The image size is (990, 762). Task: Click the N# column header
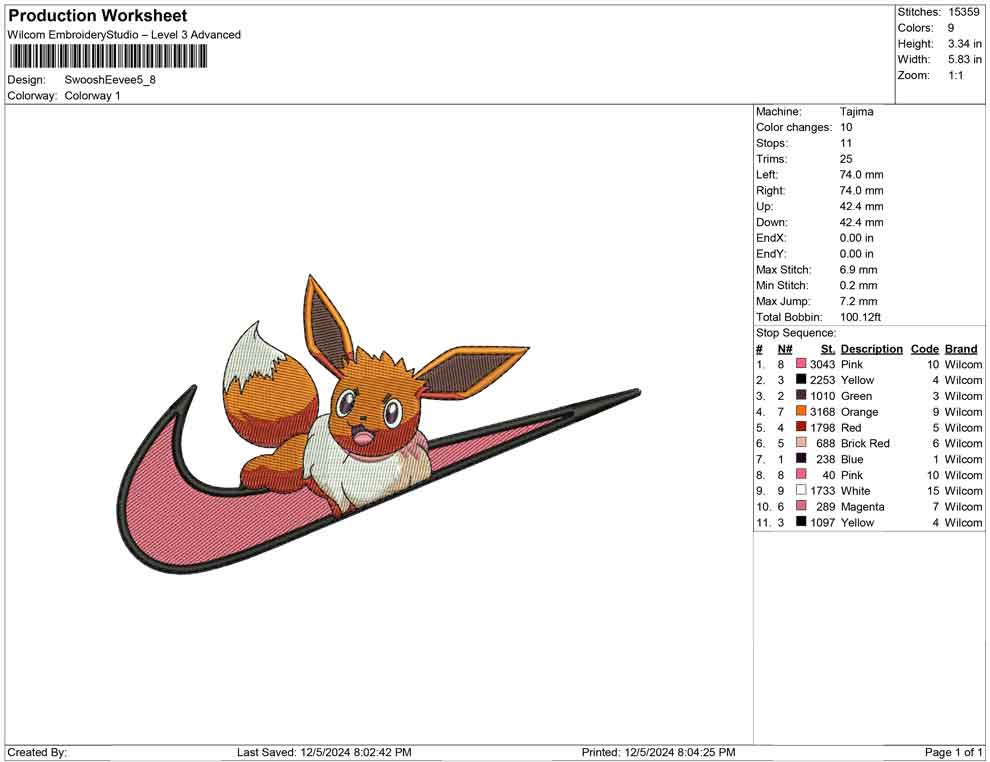coord(785,349)
